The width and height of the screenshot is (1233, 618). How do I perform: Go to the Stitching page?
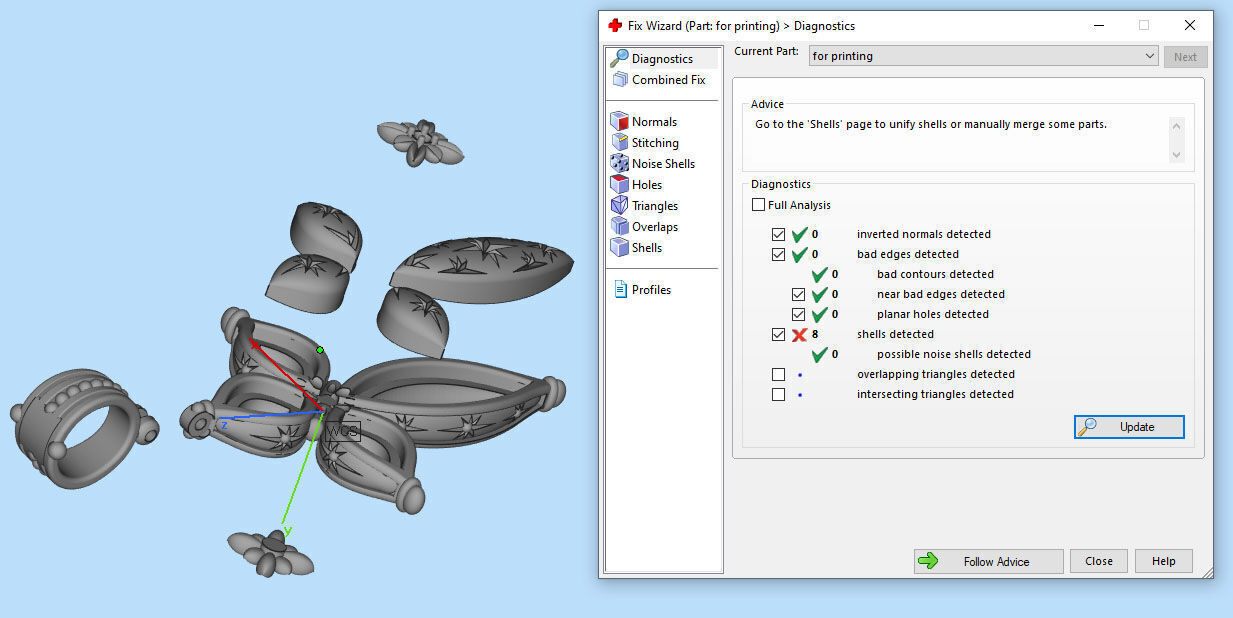[655, 143]
